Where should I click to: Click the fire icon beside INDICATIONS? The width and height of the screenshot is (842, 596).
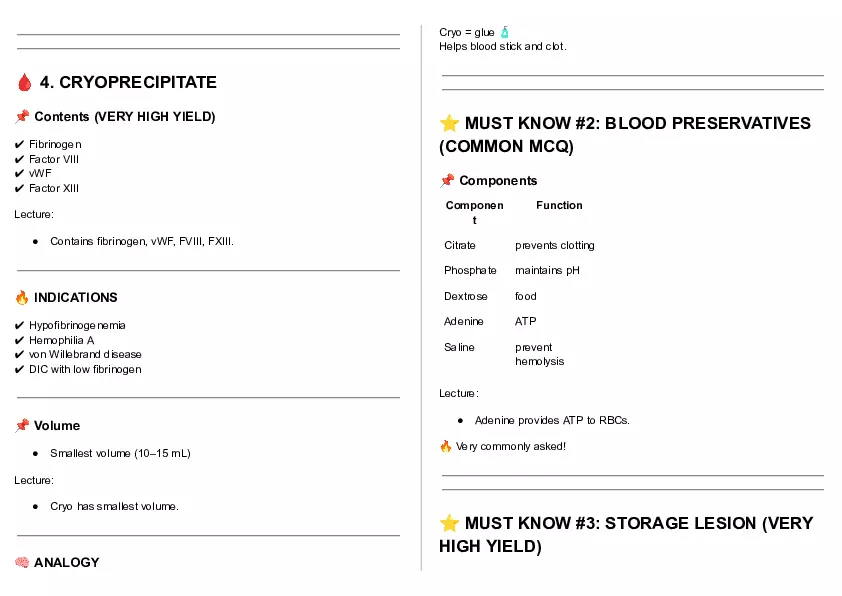tap(22, 298)
